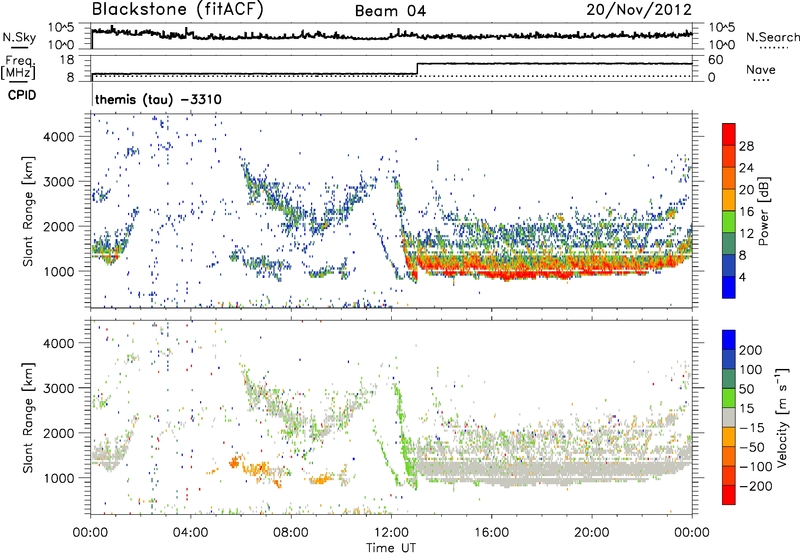Click the -15 tick on the velocity colorbar
Viewport: 800px width, 554px height.
click(x=752, y=427)
